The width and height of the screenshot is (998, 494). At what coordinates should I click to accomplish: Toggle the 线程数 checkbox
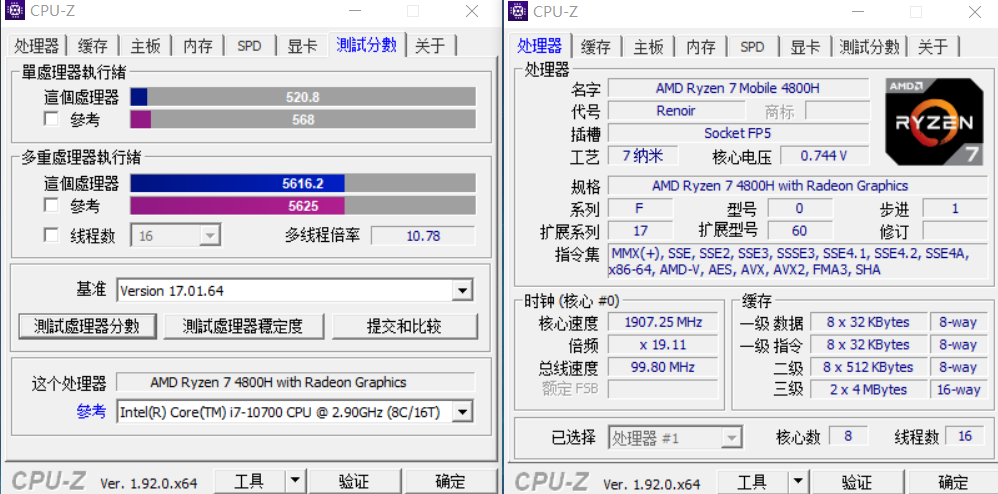point(51,236)
